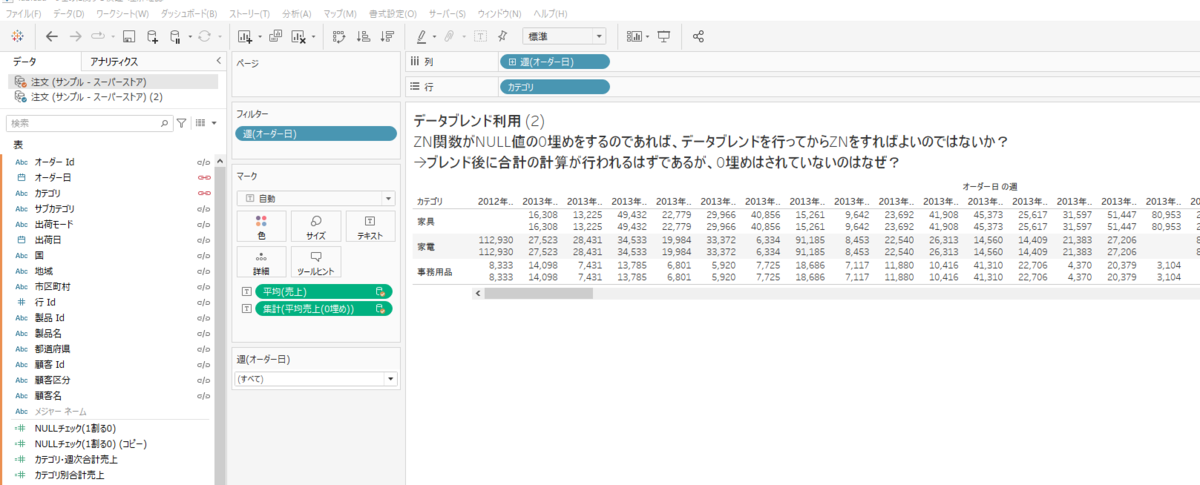Viewport: 1200px width, 485px height.
Task: Click the 色 marks card button
Action: pyautogui.click(x=261, y=226)
